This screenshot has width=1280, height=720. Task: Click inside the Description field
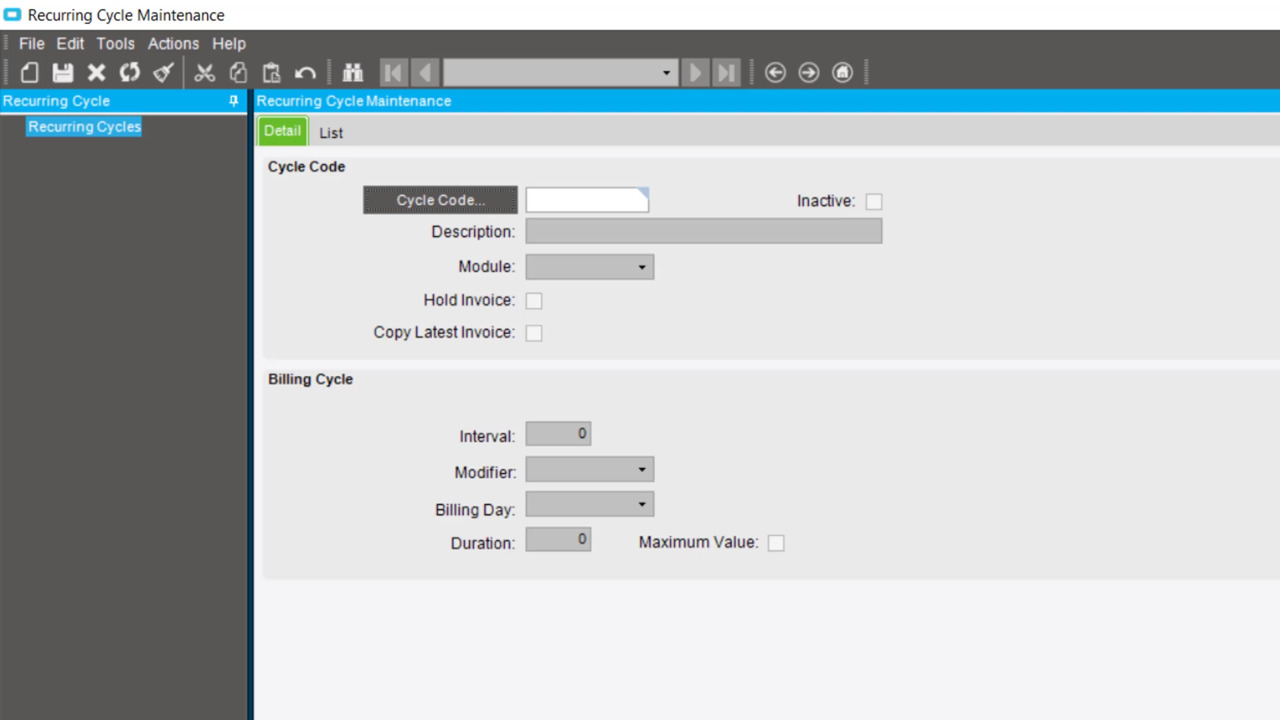700,230
